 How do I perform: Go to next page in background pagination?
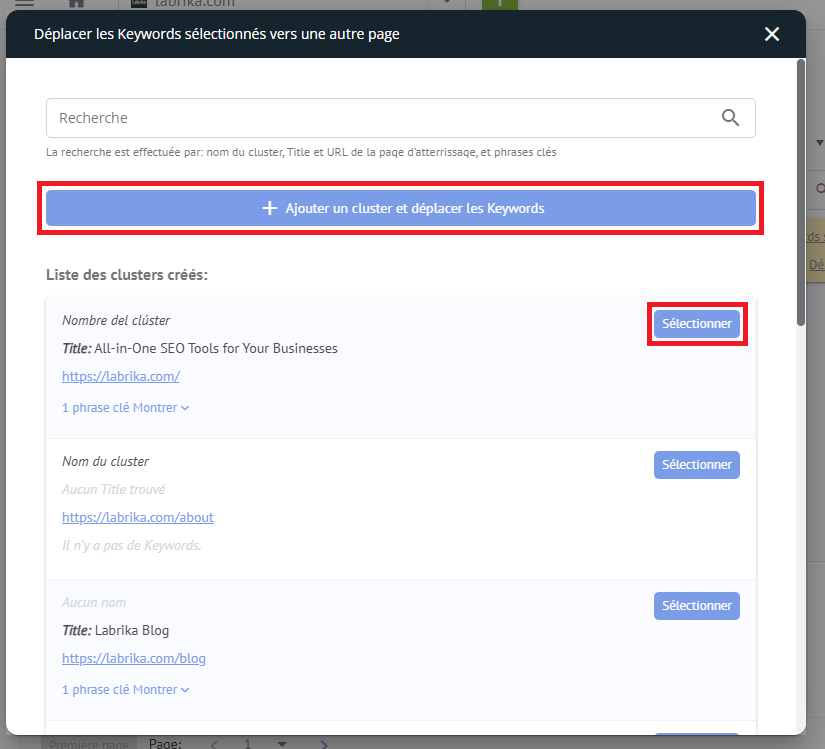(324, 744)
